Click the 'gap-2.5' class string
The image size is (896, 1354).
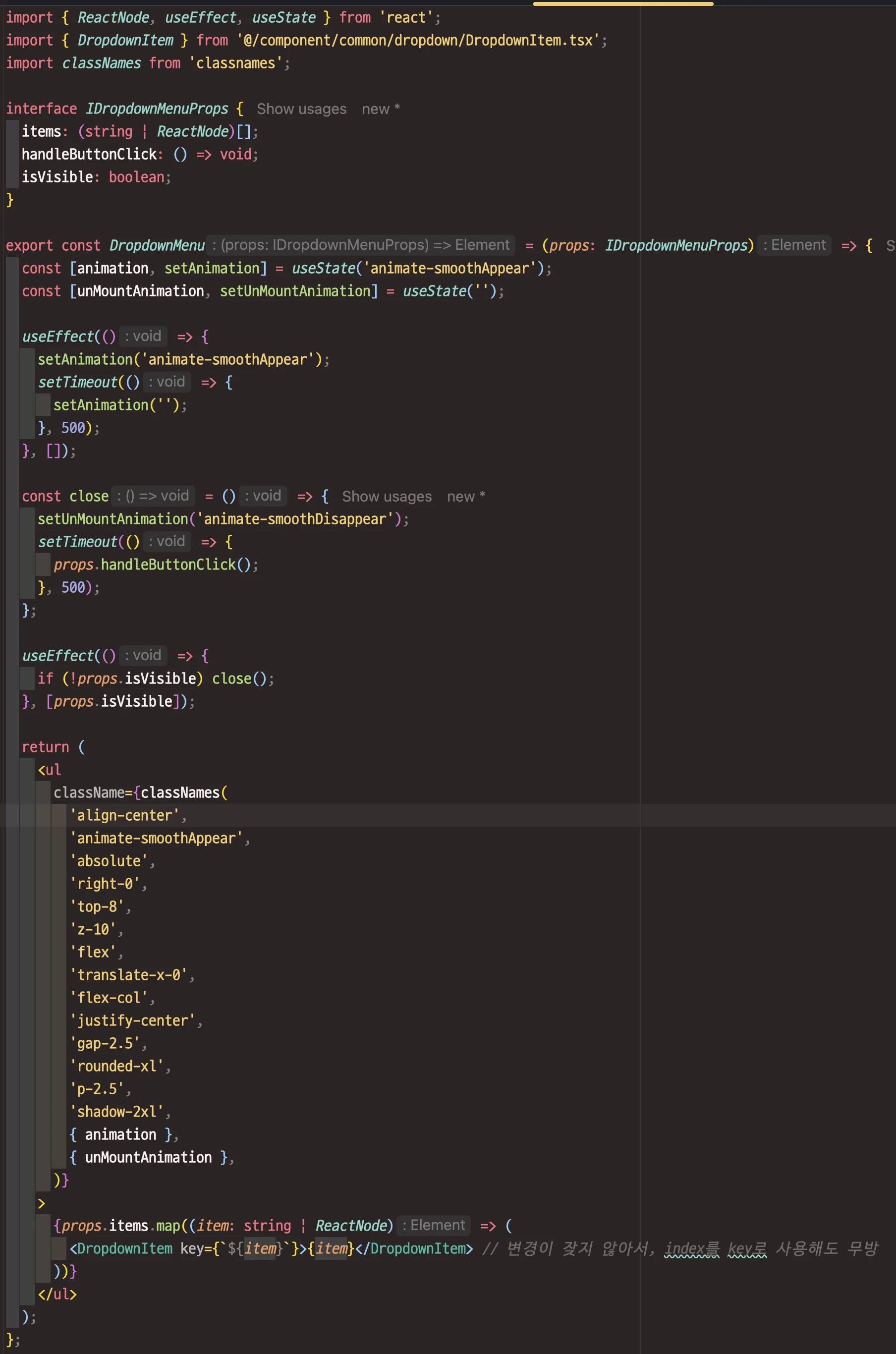tap(105, 1044)
